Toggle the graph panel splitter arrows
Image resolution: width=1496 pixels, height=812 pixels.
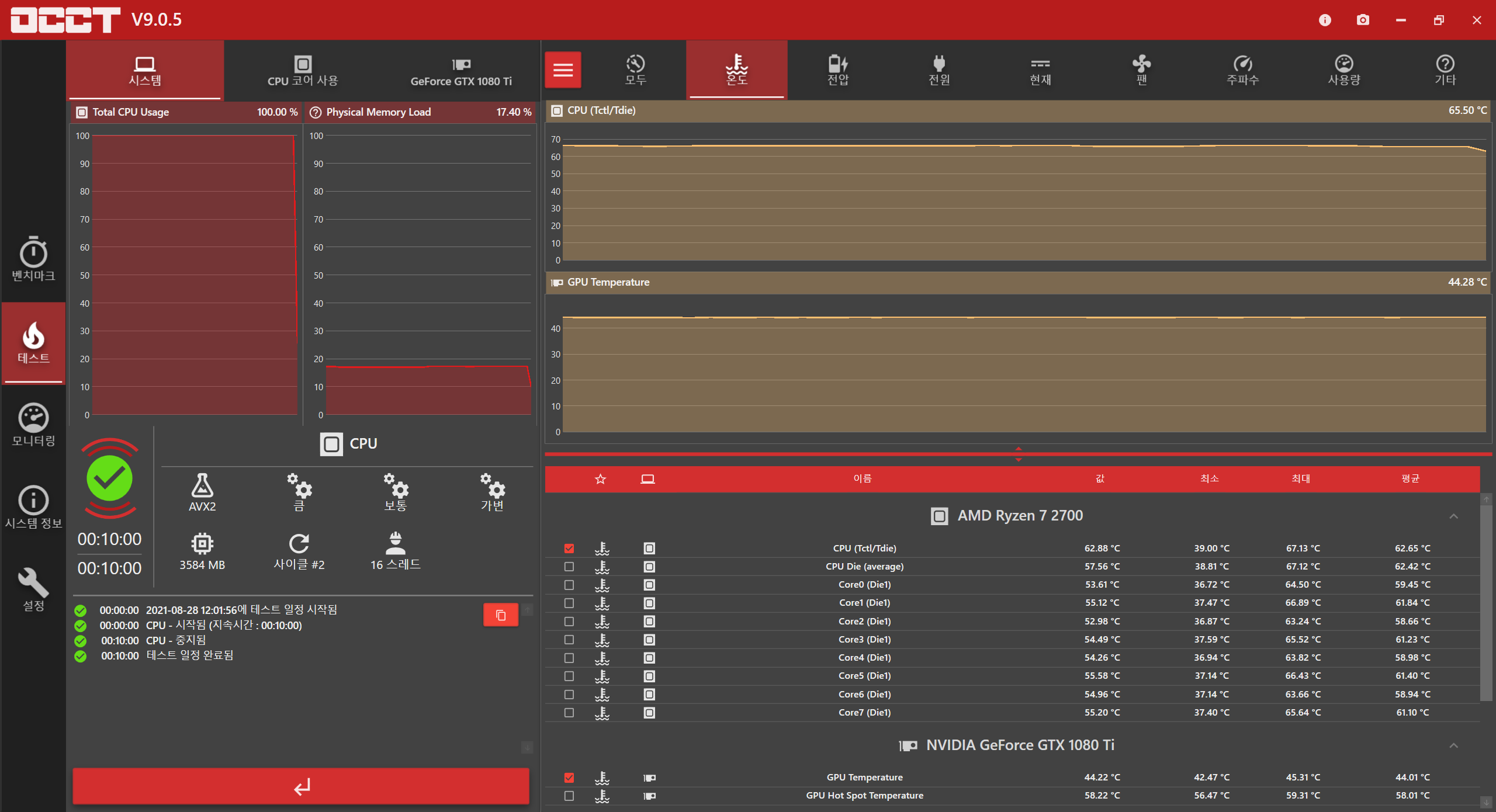[x=1019, y=454]
